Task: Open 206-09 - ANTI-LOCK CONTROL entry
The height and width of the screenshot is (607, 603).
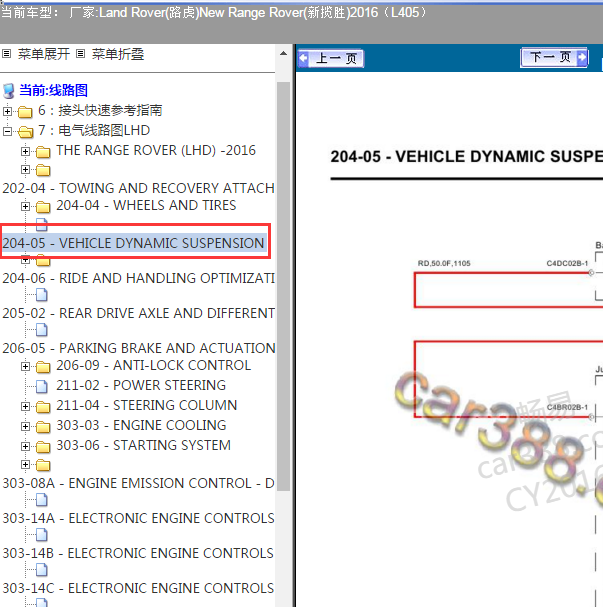Action: click(154, 365)
